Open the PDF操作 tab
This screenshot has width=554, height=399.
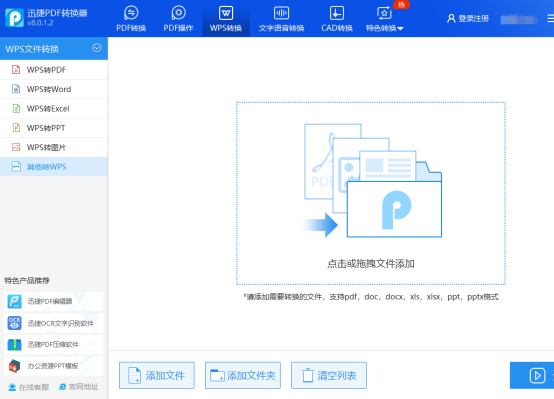[178, 19]
